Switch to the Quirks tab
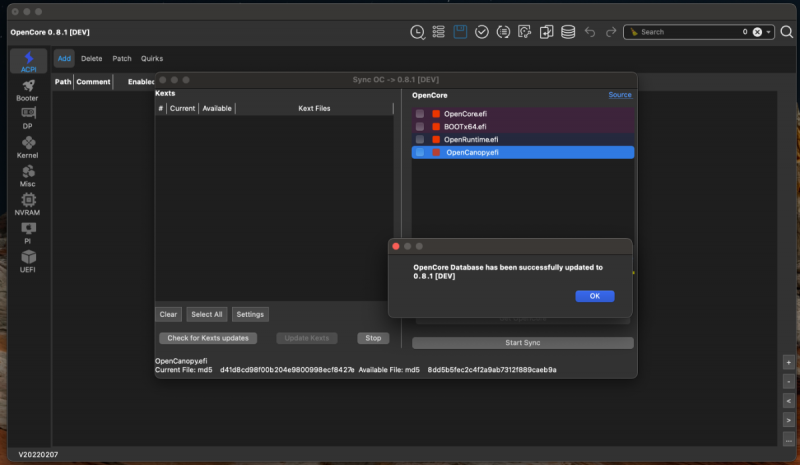 coord(152,59)
